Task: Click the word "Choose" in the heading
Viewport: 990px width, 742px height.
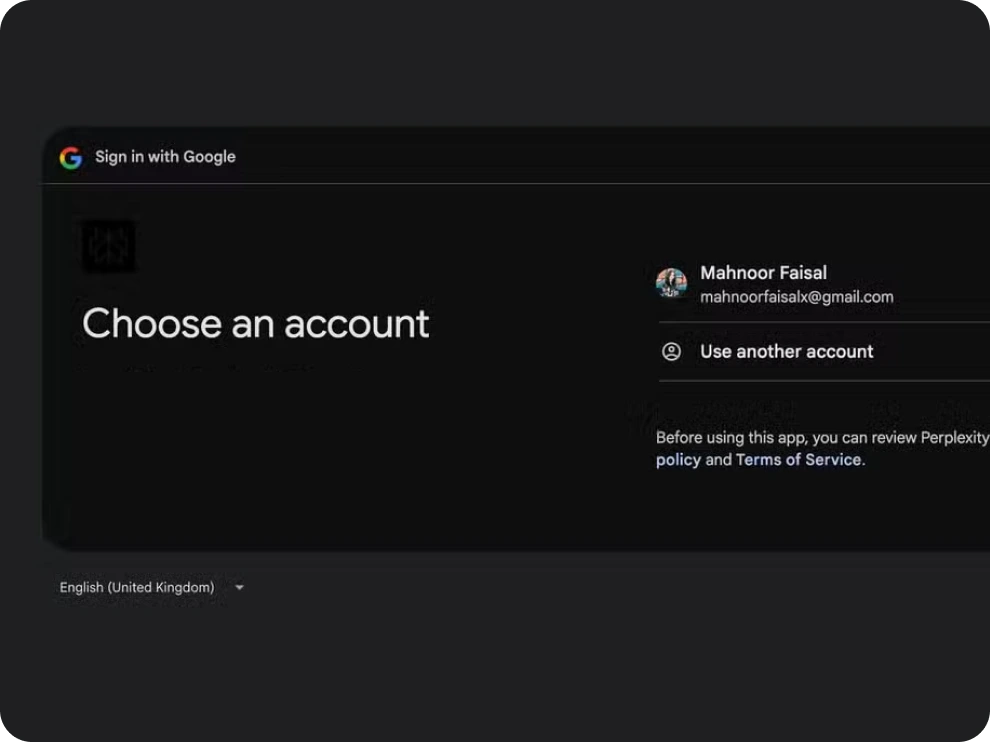Action: point(152,324)
